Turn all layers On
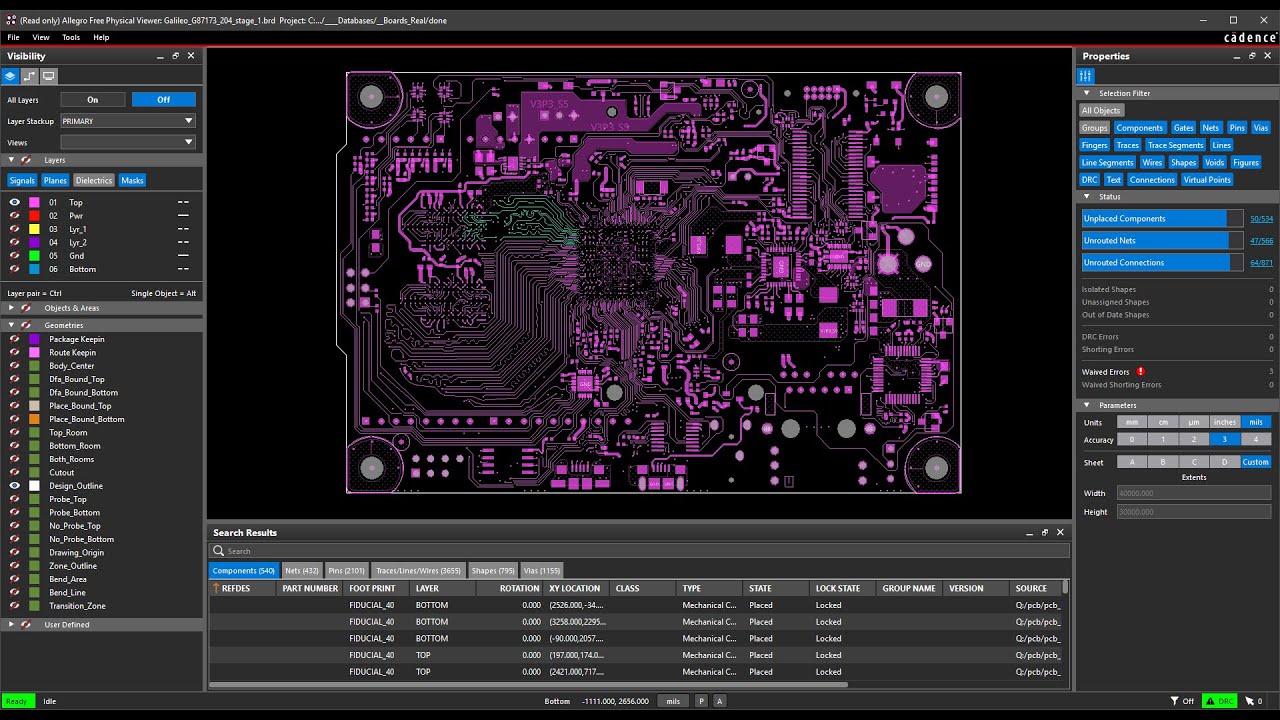 click(x=93, y=100)
